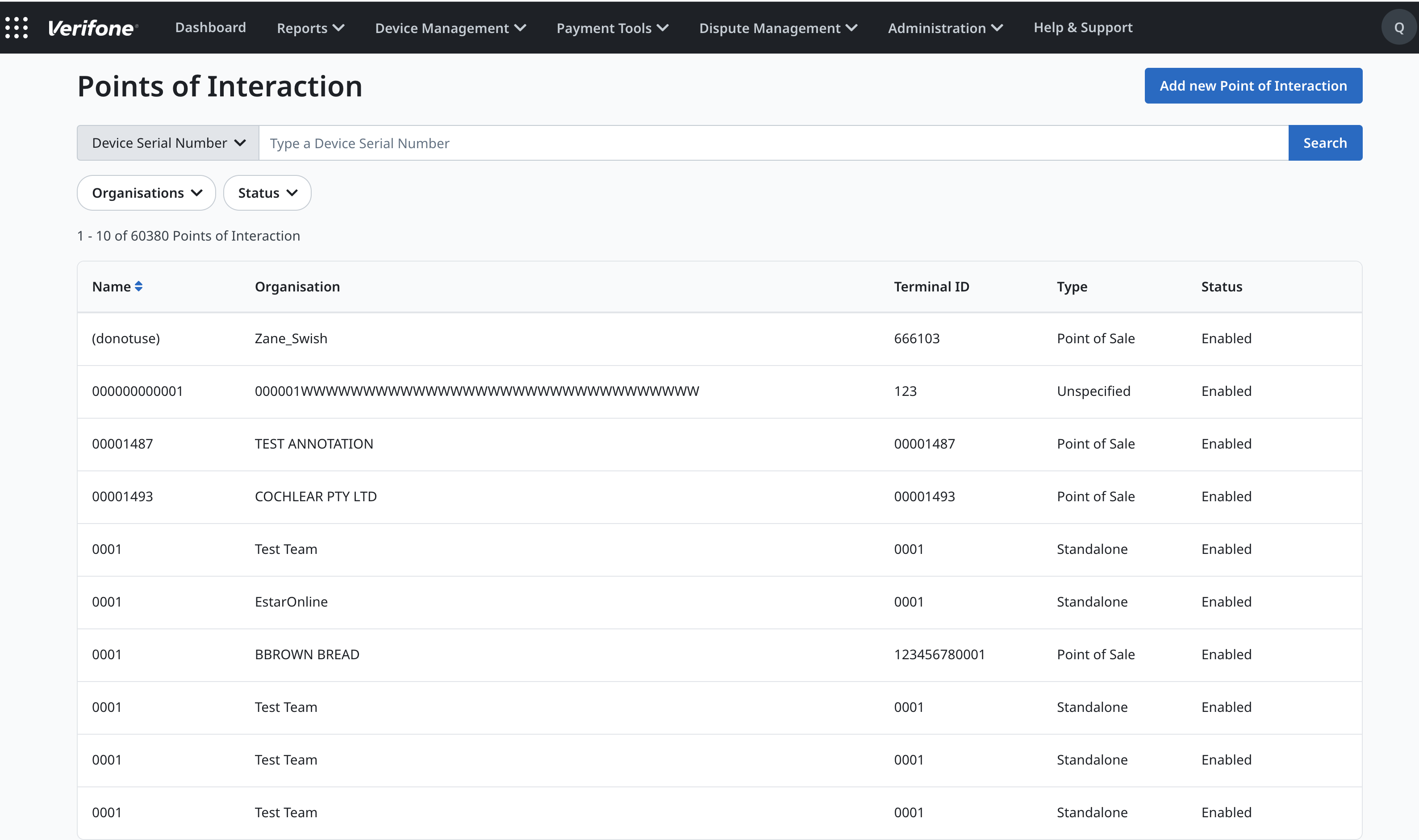The width and height of the screenshot is (1419, 840).
Task: Click the EstarOnline organisation cell
Action: tap(291, 602)
